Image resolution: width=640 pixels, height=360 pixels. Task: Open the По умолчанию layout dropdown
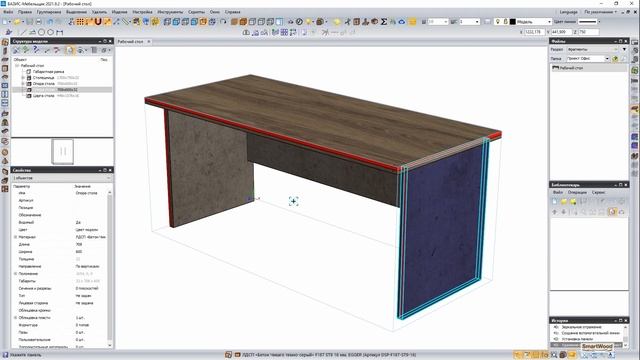tap(600, 12)
